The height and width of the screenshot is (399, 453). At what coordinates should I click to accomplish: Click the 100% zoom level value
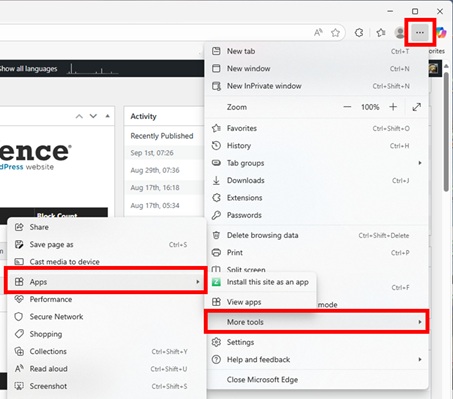[370, 107]
